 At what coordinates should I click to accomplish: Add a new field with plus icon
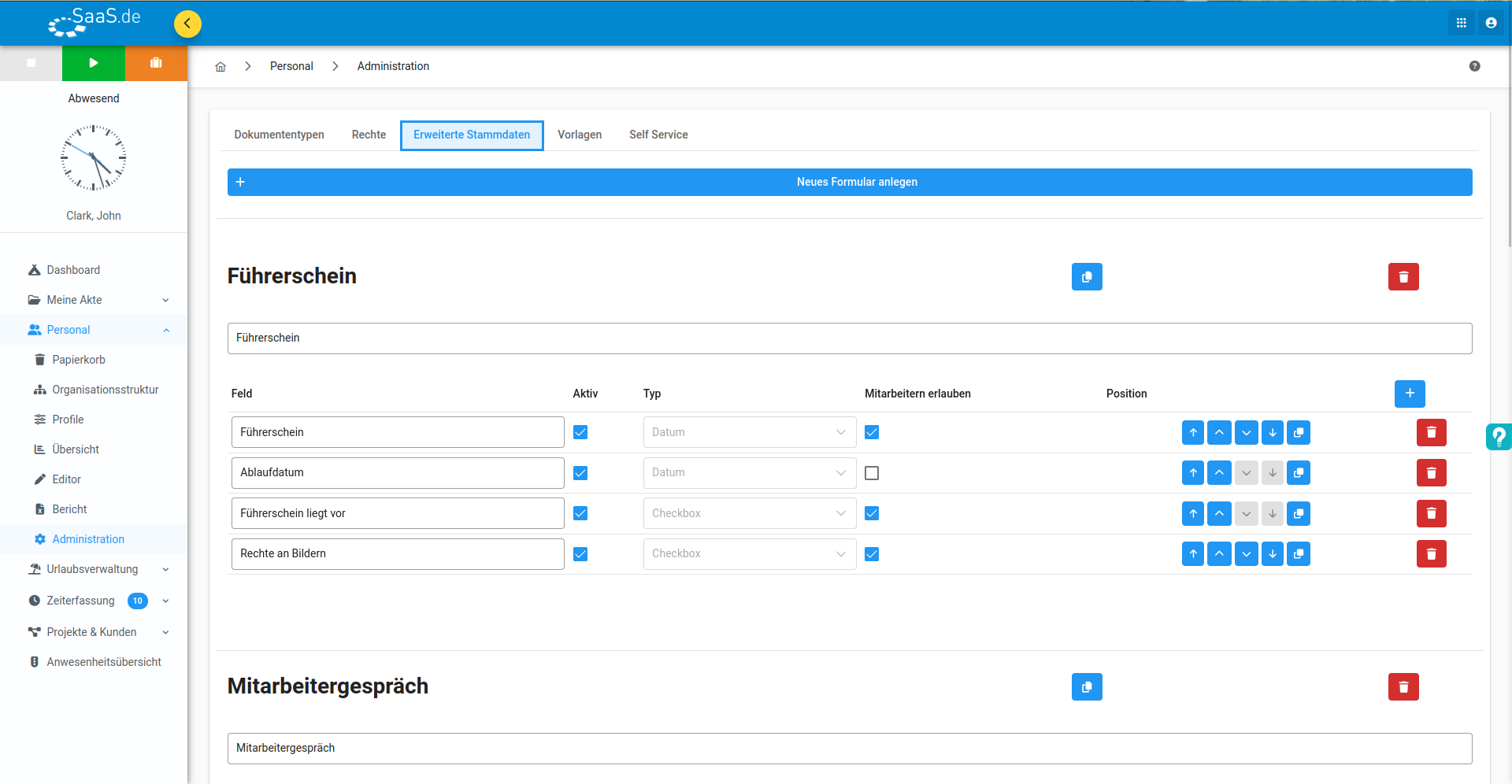click(1410, 394)
